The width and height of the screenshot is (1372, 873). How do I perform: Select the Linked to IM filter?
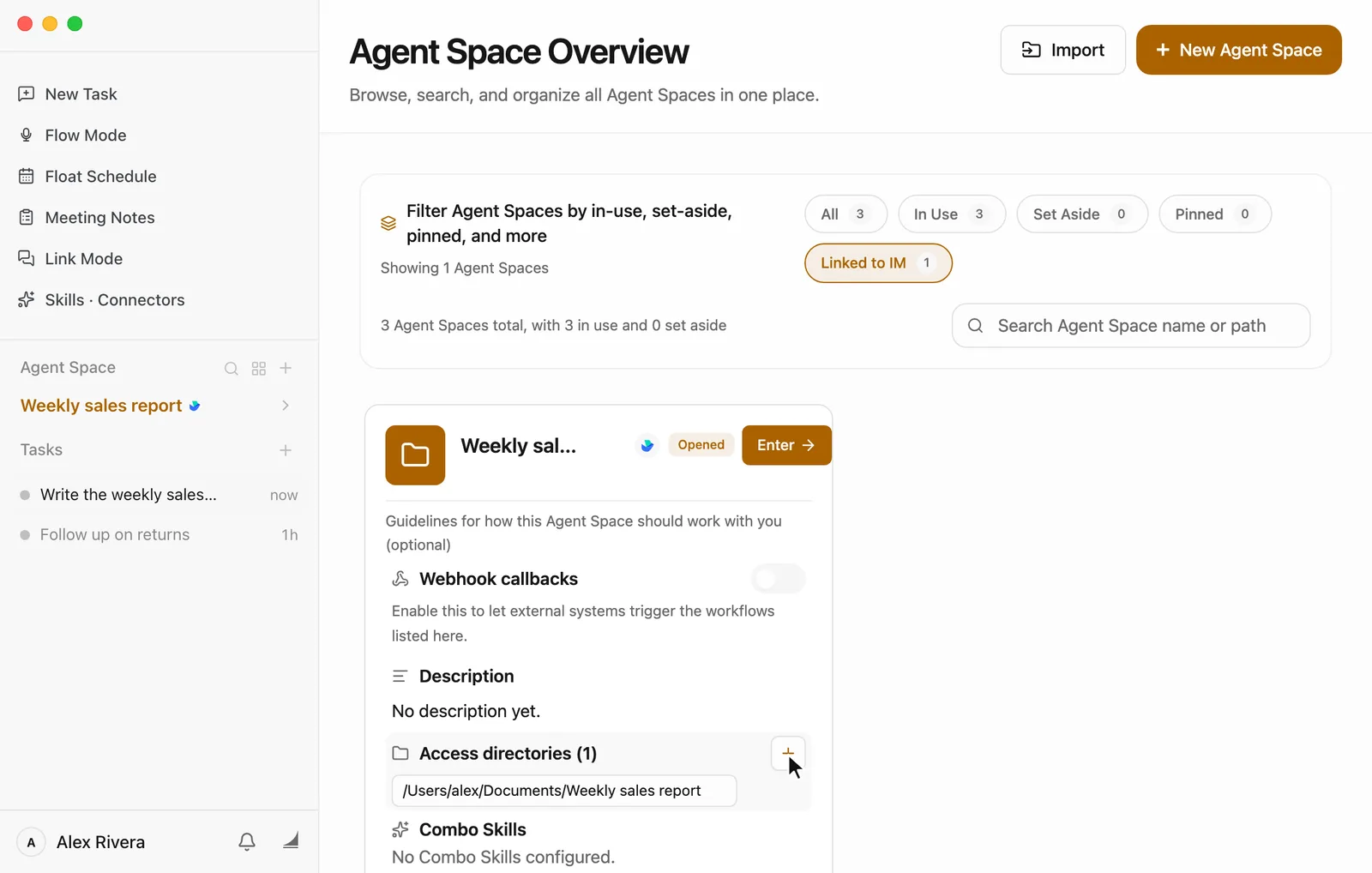[878, 263]
